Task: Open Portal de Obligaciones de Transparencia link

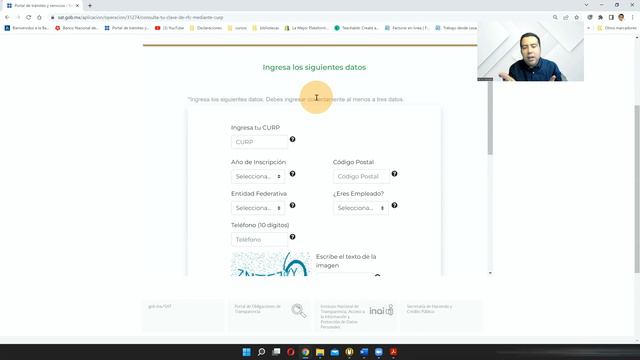Action: [257, 309]
